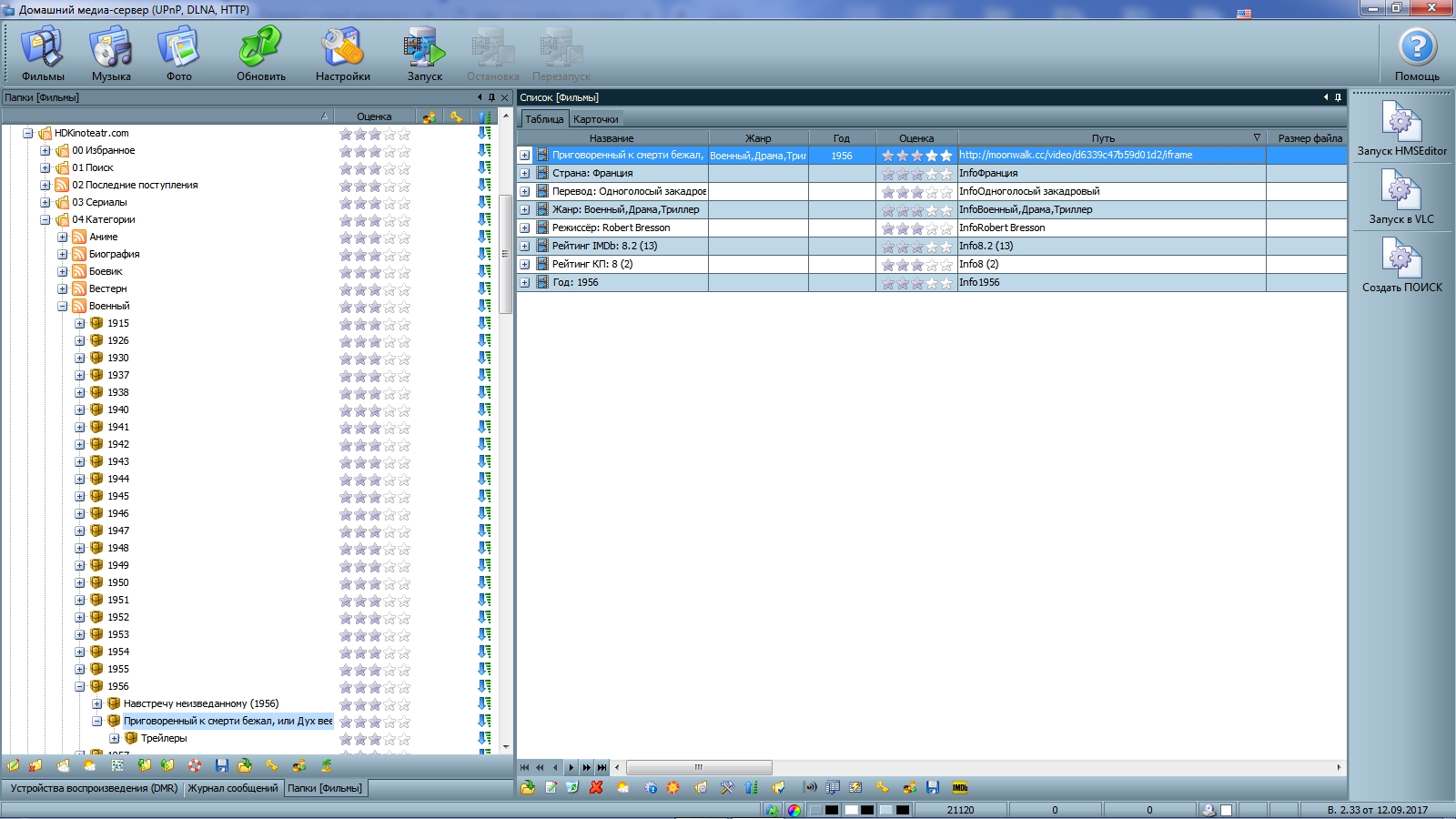Open the color wheel in status bar
1456x819 pixels.
pos(794,810)
